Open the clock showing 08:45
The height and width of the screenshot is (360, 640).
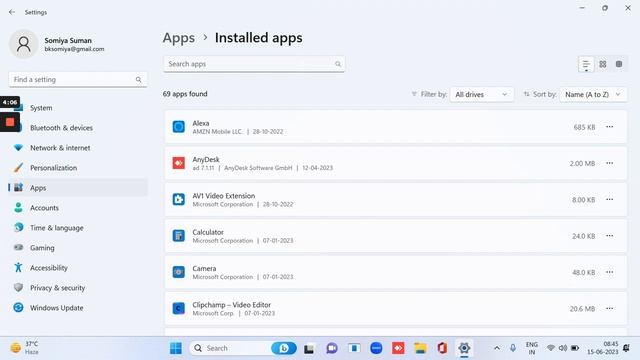click(x=603, y=348)
